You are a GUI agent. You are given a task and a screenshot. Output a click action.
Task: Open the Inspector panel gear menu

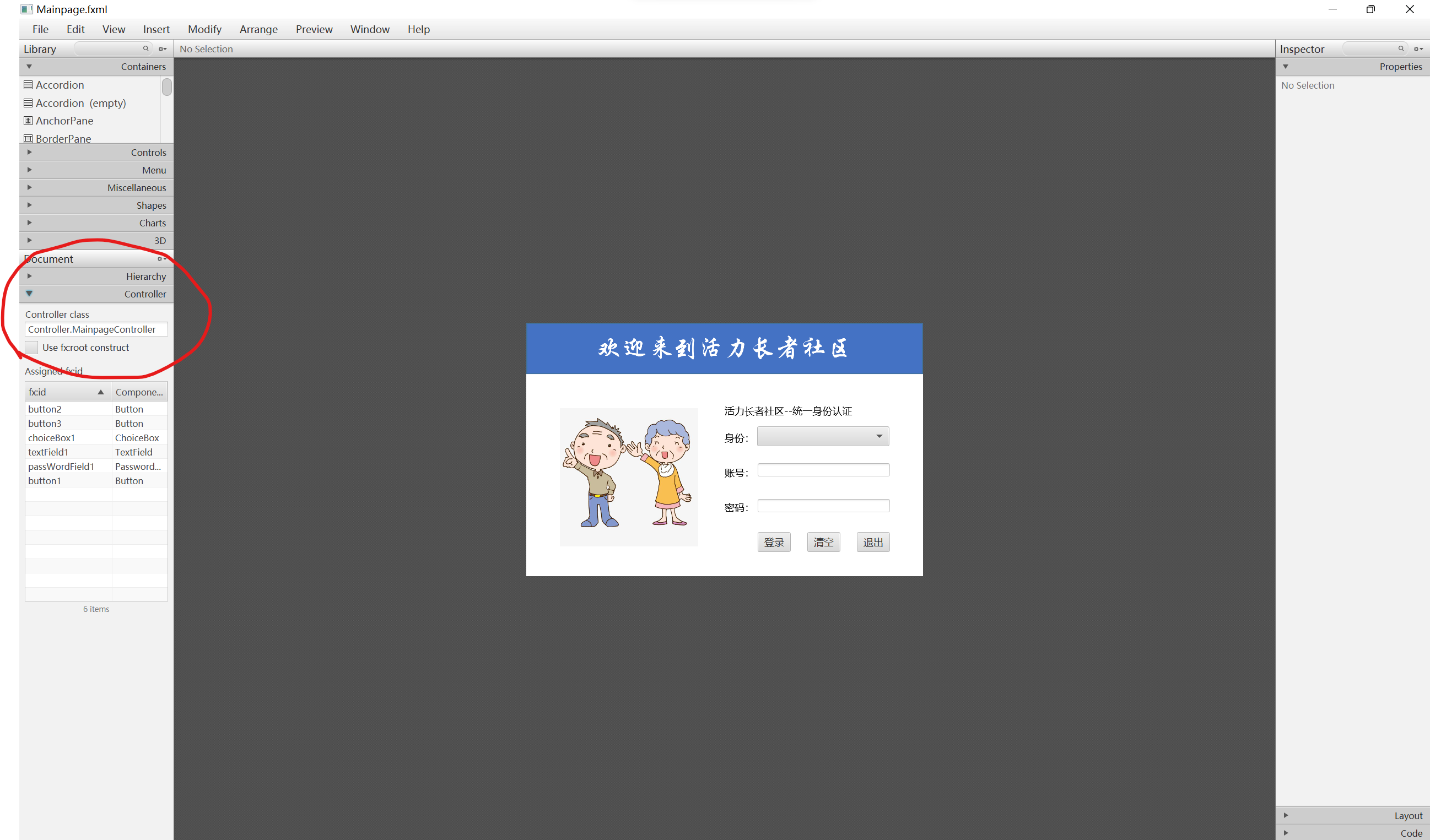coord(1418,49)
